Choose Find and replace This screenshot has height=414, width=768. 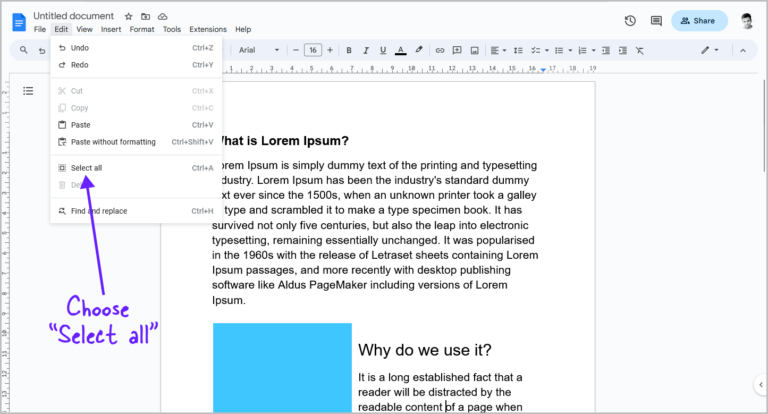136,211
